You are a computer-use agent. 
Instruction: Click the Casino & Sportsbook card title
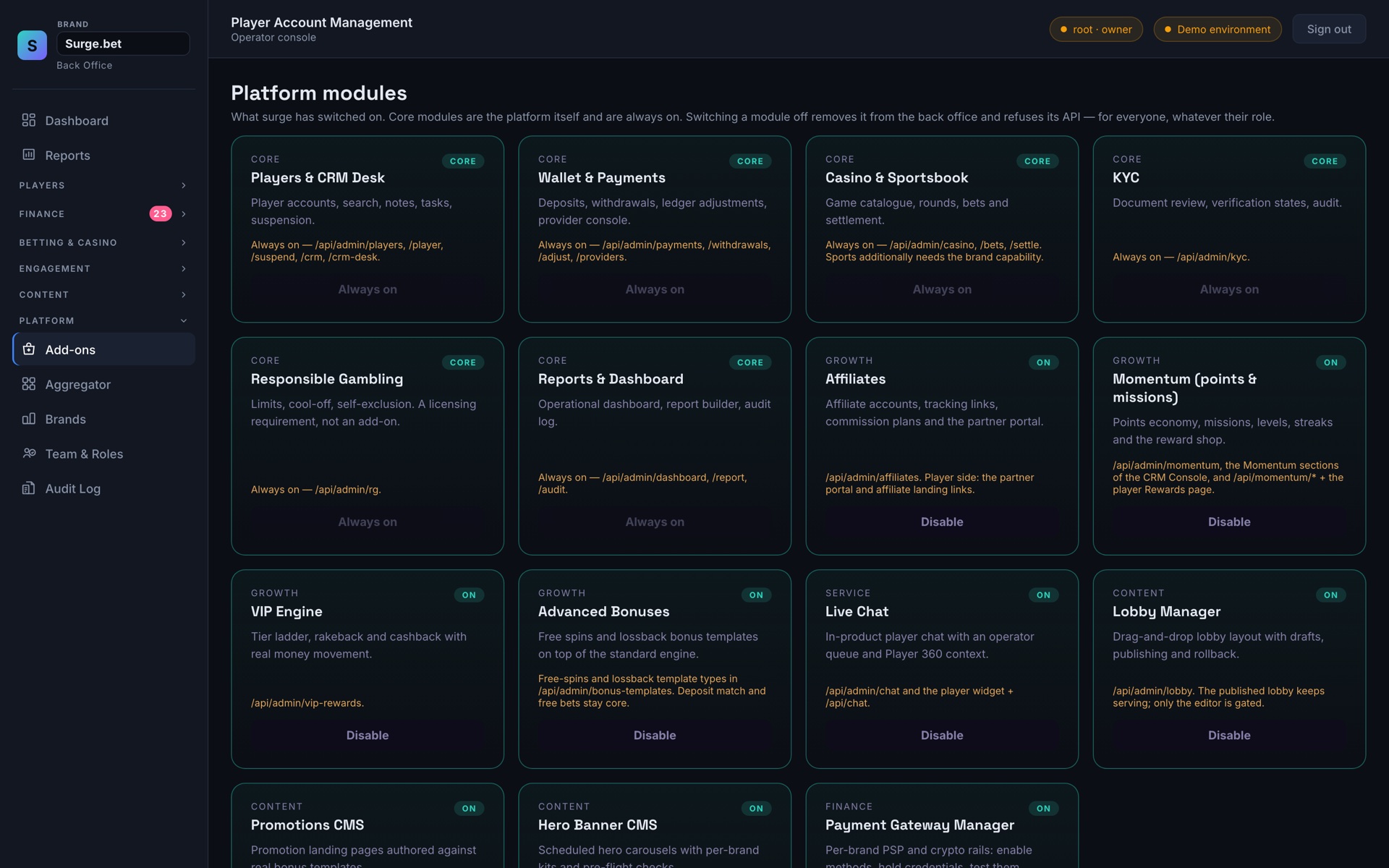[896, 178]
